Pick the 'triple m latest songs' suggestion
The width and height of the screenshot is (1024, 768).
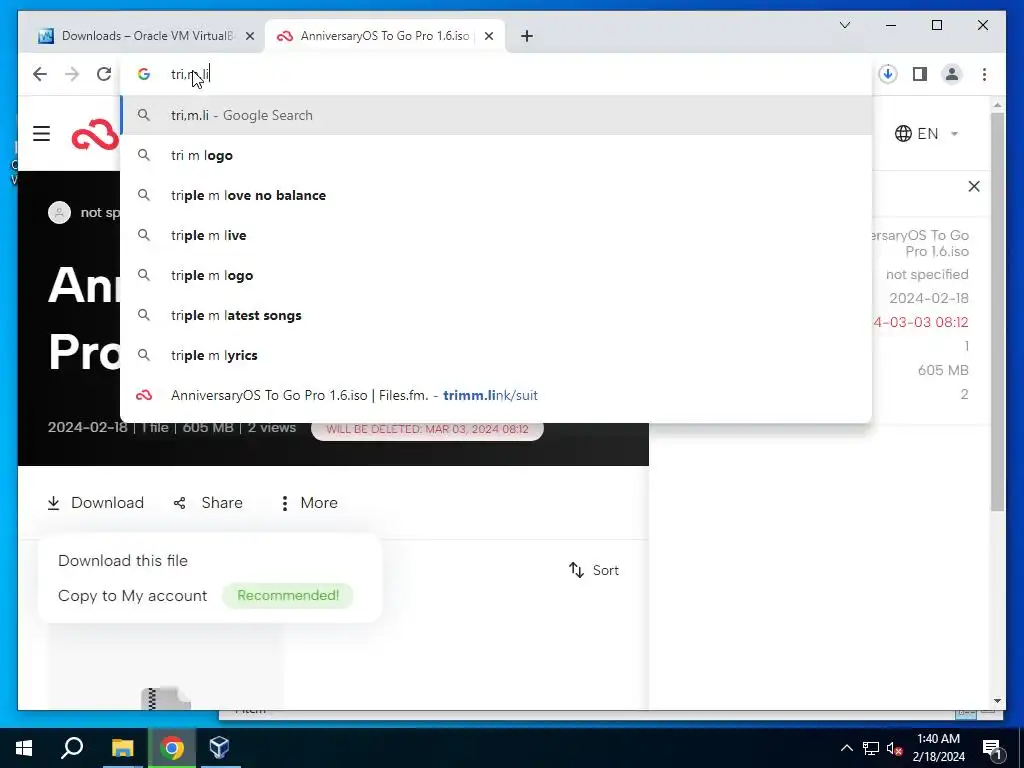pos(496,315)
